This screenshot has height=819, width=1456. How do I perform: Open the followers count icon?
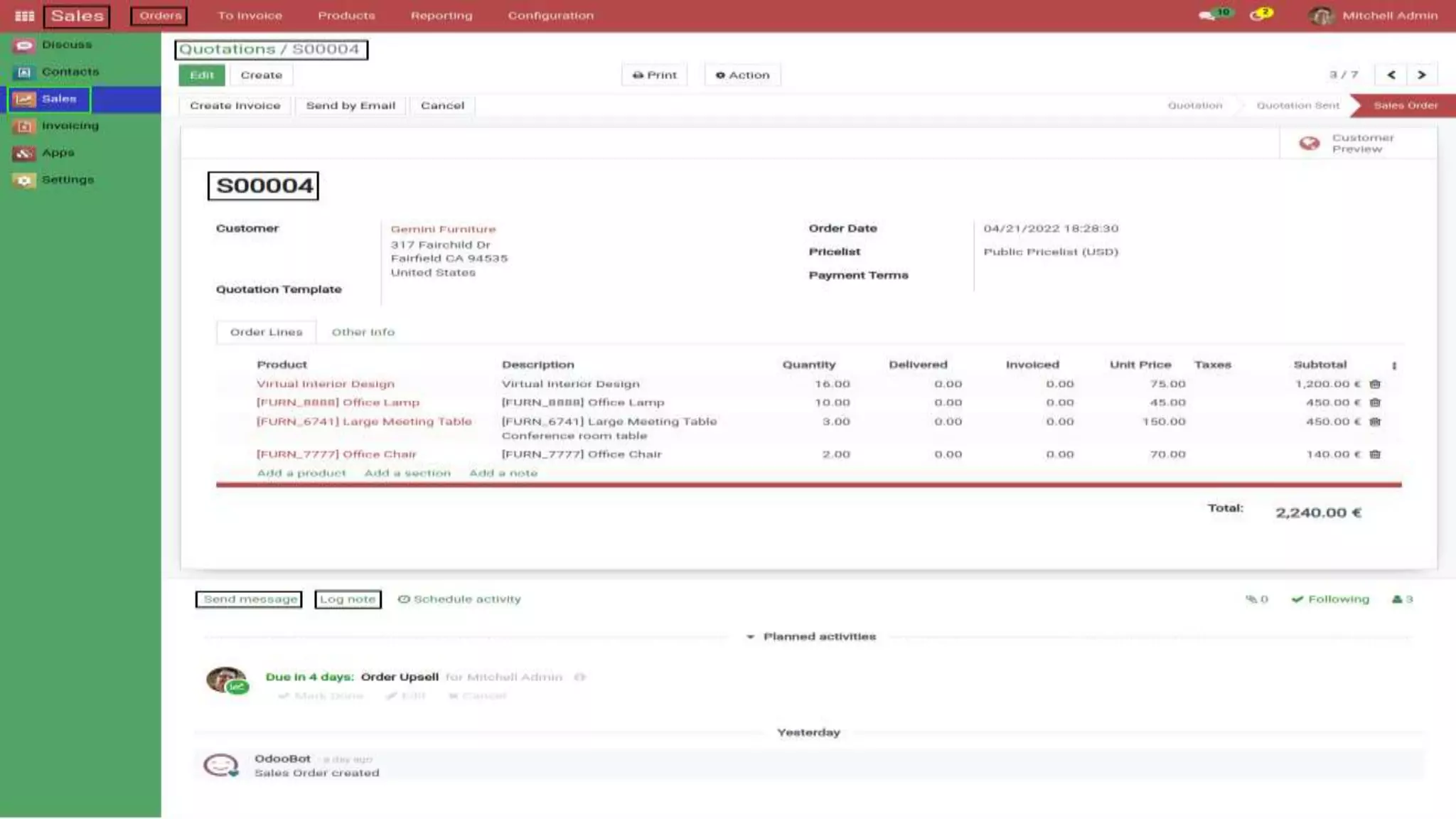coord(1402,599)
